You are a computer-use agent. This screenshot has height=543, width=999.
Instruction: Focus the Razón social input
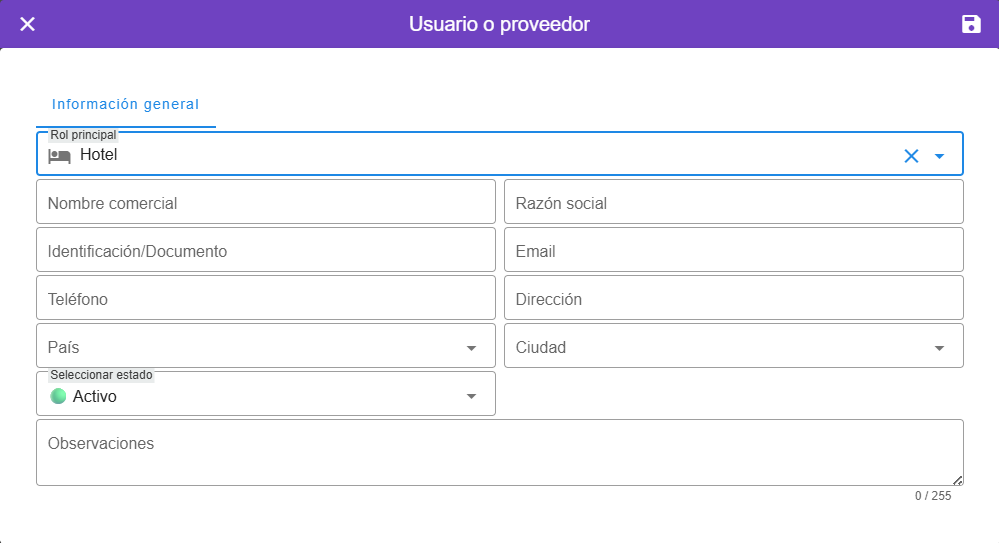coord(733,202)
